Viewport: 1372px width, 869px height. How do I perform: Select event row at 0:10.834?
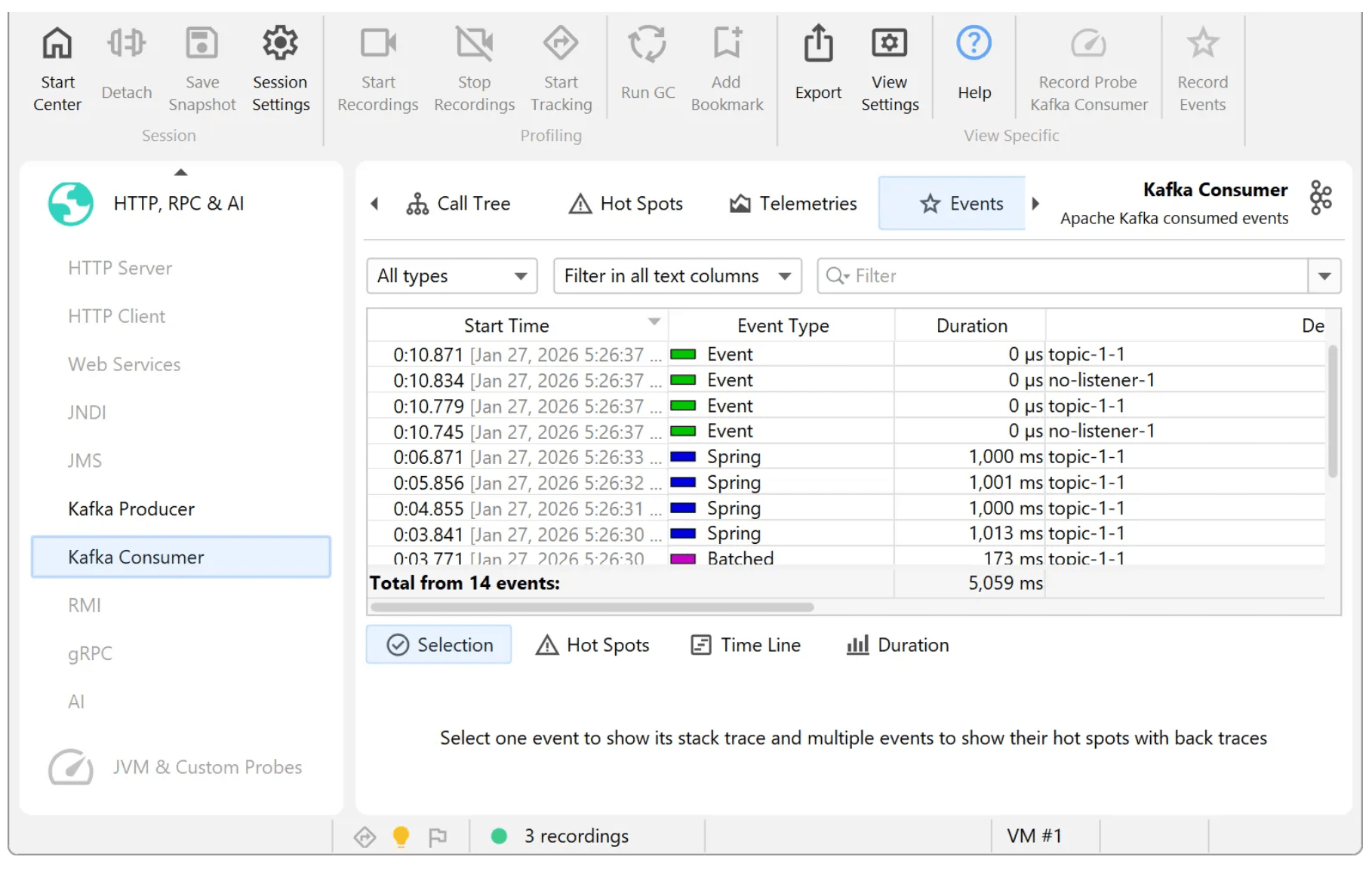pos(845,380)
